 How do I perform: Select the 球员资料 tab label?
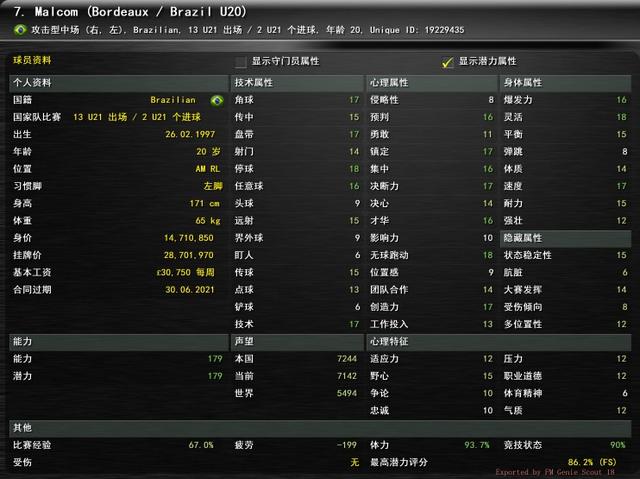[32, 60]
